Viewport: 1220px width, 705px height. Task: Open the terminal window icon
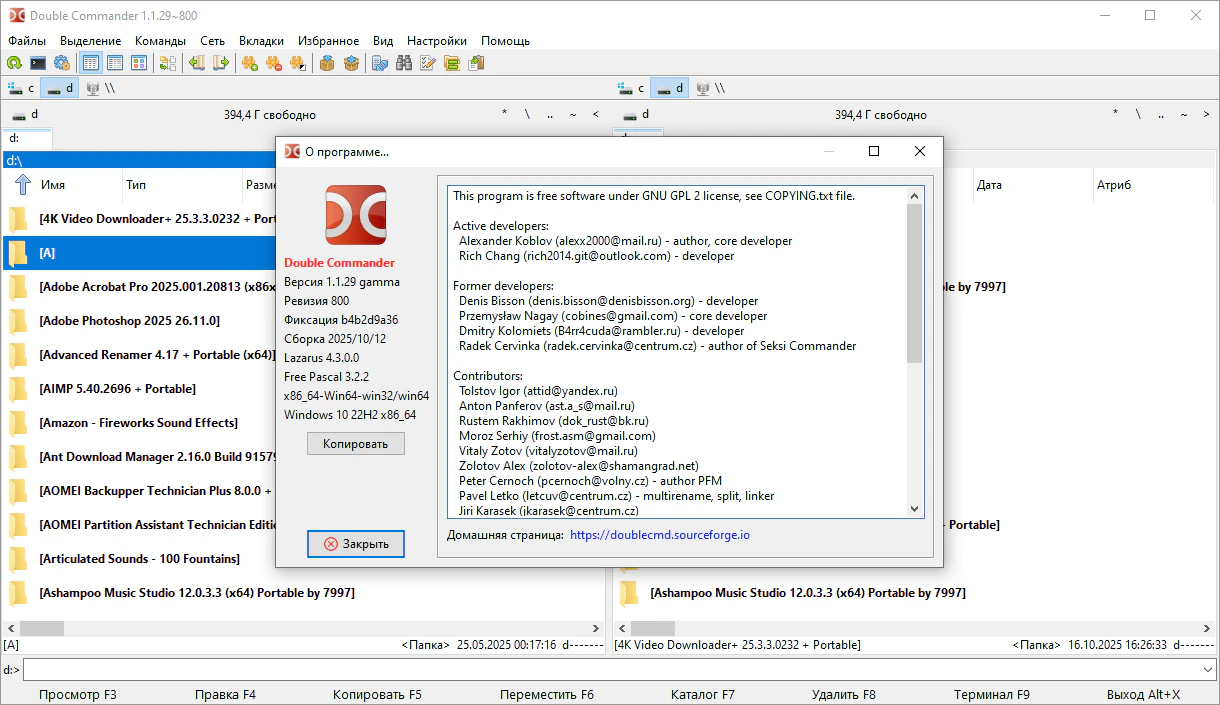click(x=38, y=63)
